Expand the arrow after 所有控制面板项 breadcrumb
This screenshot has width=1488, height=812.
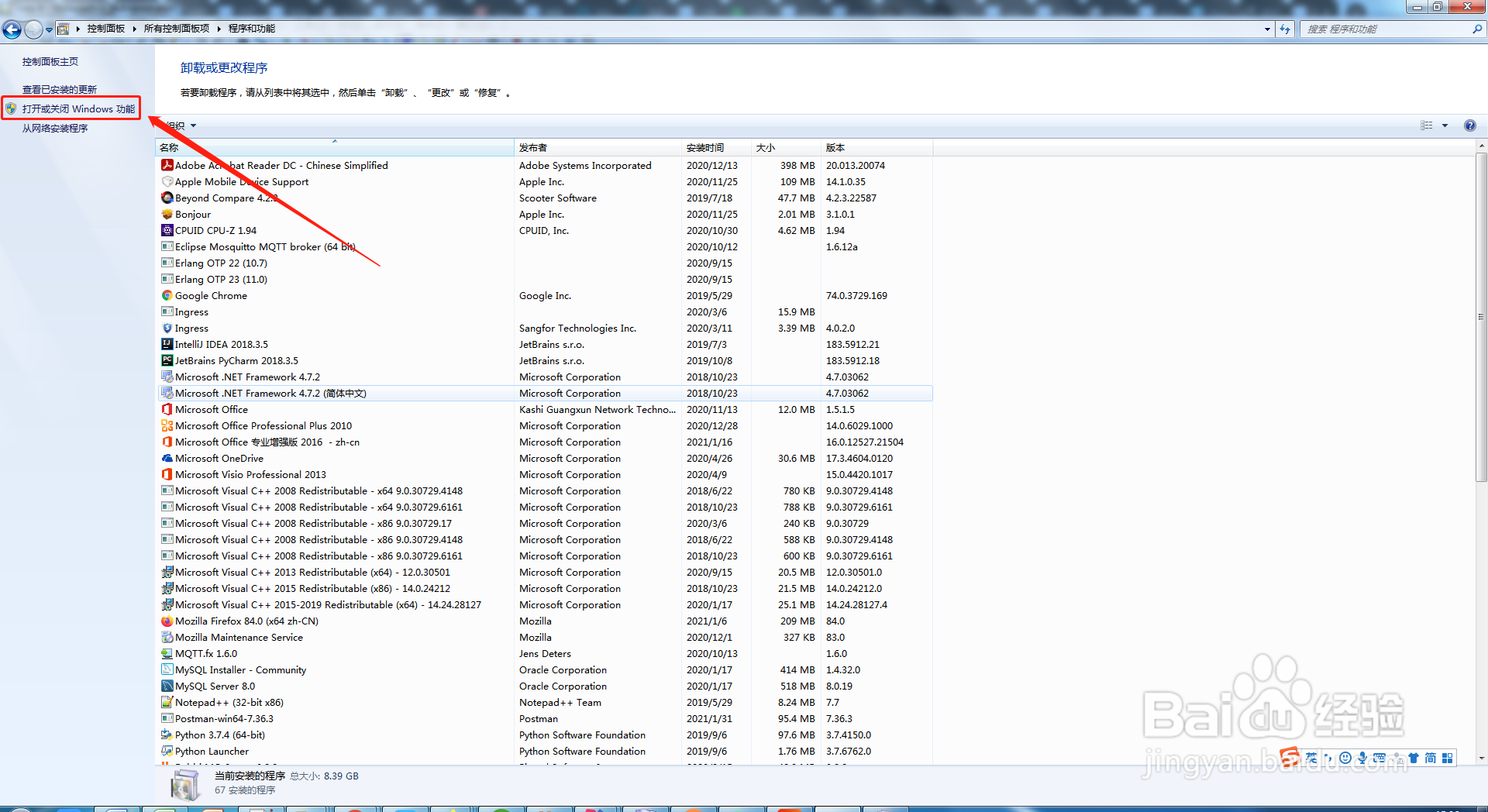[219, 29]
